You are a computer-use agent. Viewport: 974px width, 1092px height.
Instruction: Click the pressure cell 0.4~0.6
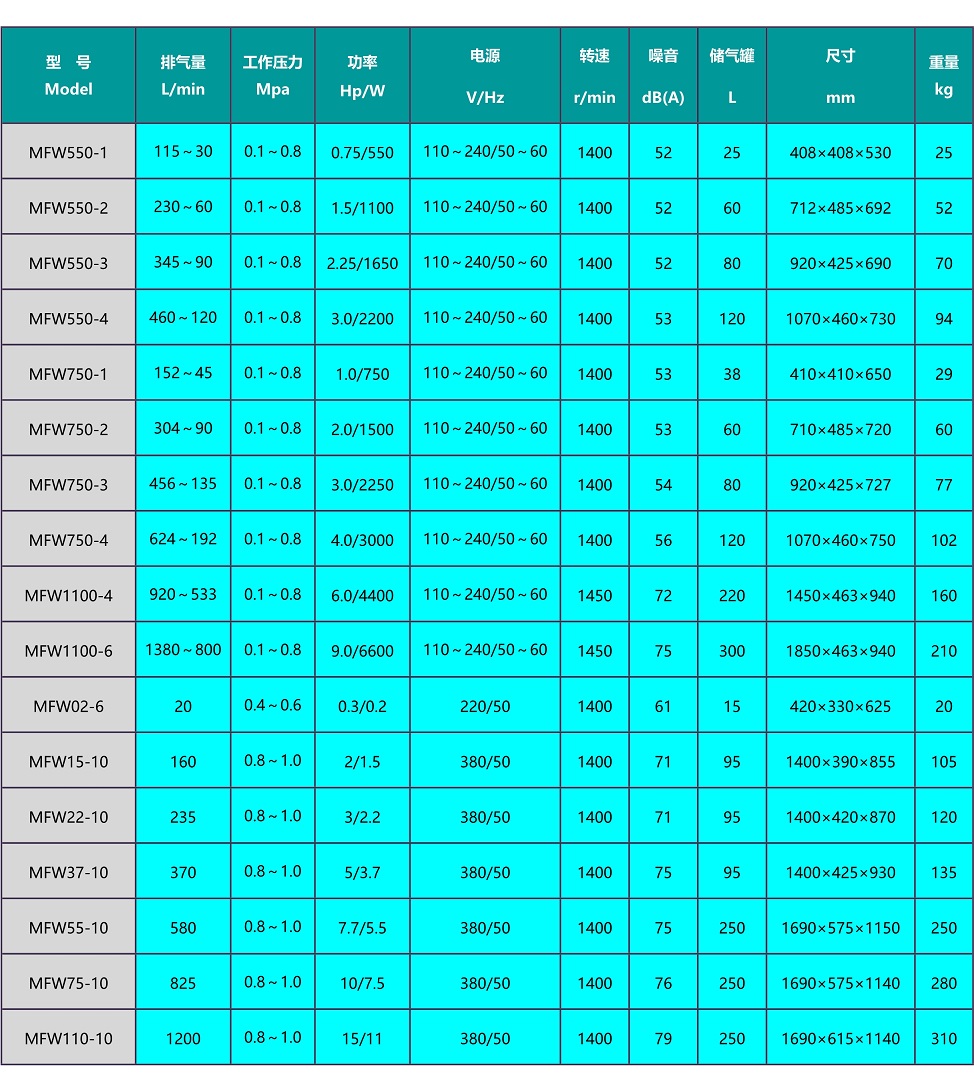273,705
